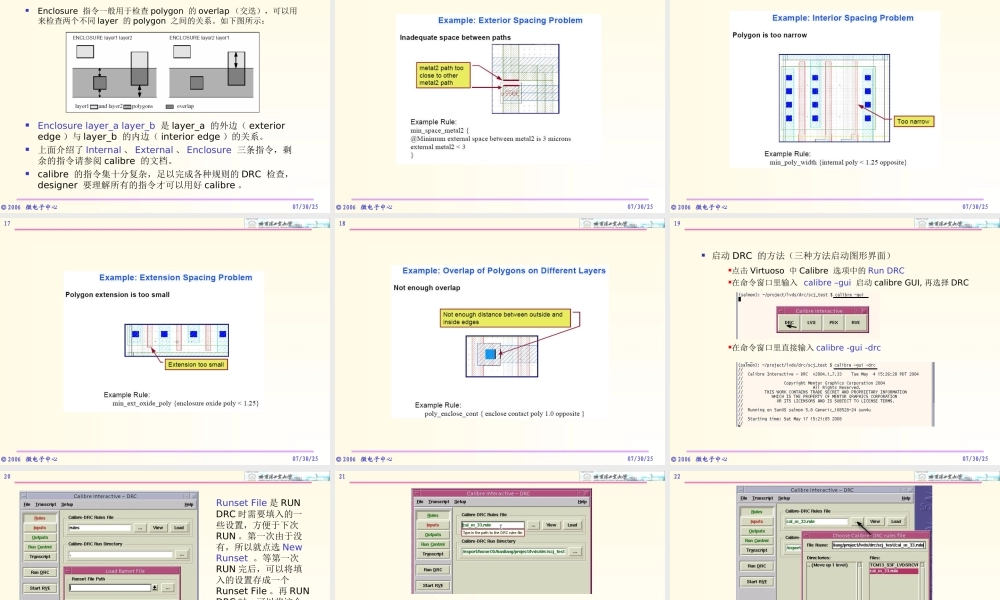
Task: Click the View button in slide 20 window
Action: click(158, 527)
